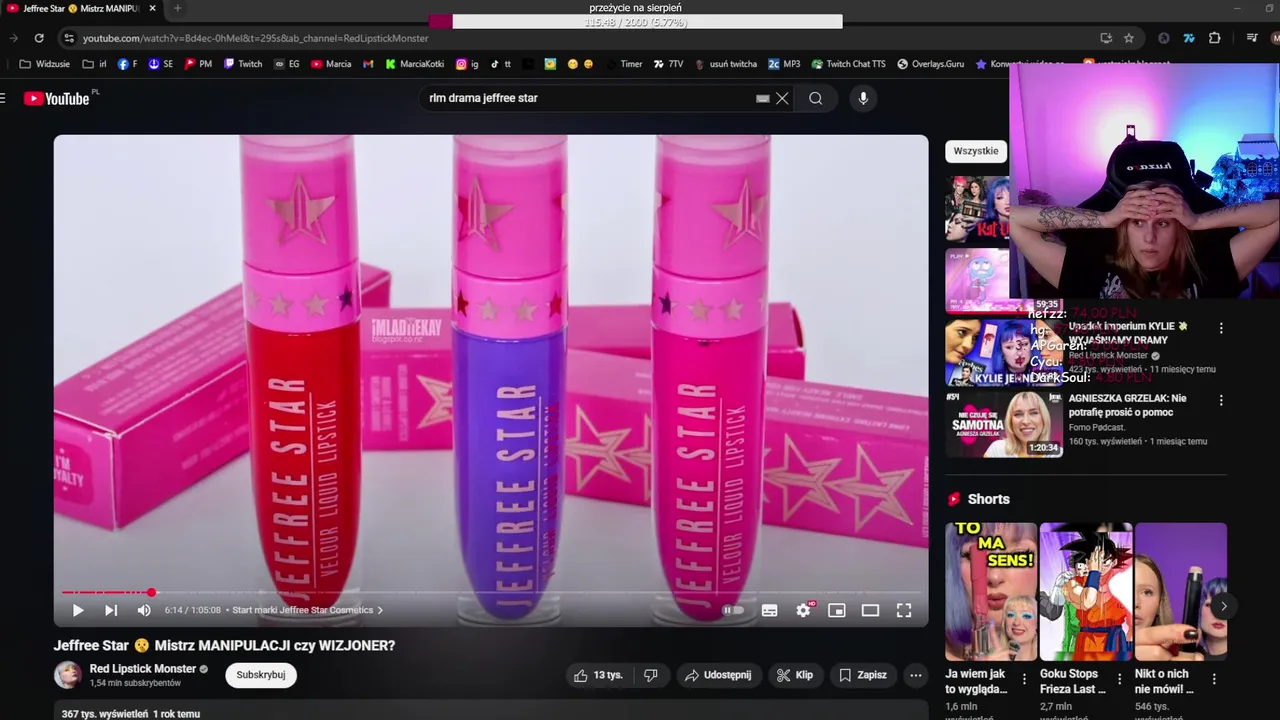
Task: Open the Red Lipstick Monster channel avatar
Action: (x=68, y=675)
